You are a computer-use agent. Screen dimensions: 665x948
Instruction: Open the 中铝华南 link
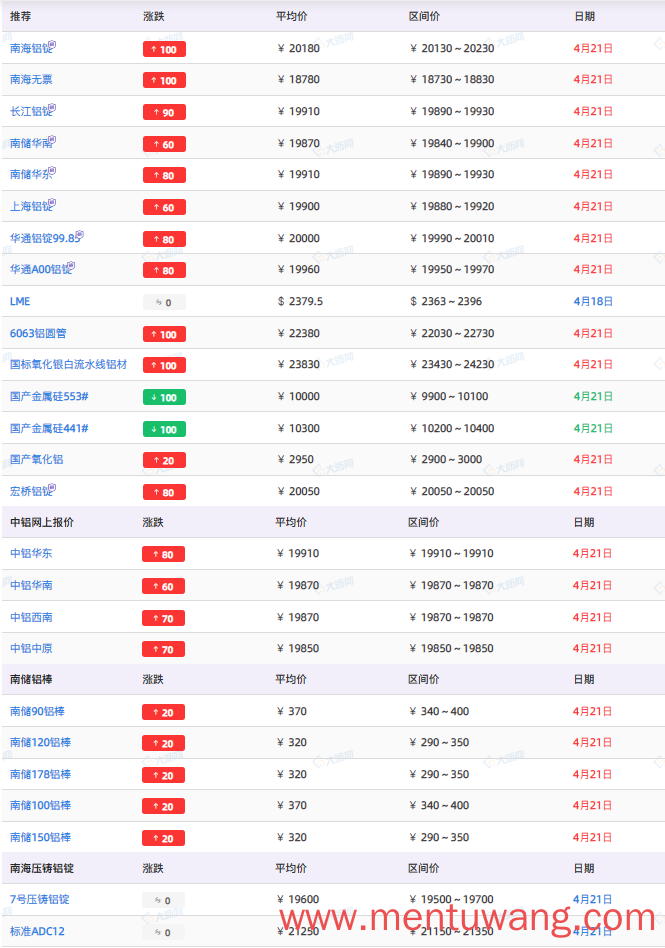click(x=31, y=585)
